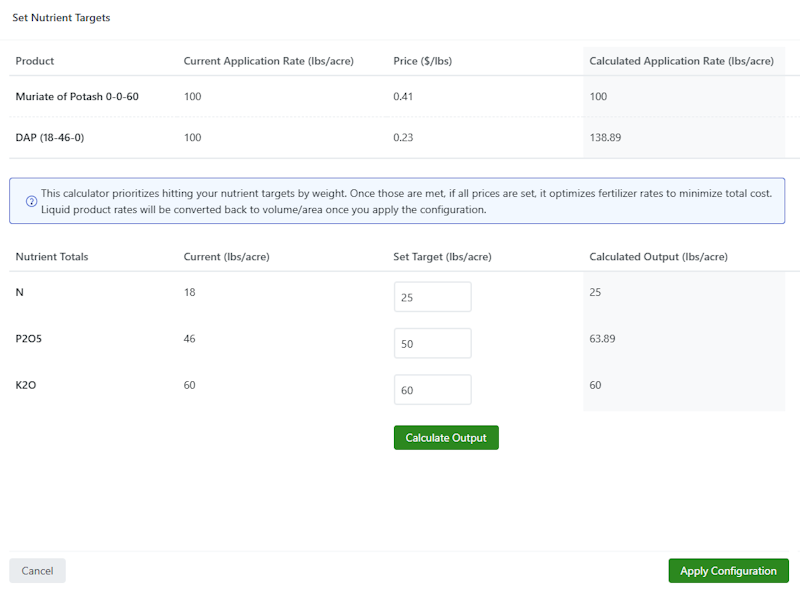Click the info icon in the blue notice
This screenshot has height=590, width=800.
(x=31, y=201)
